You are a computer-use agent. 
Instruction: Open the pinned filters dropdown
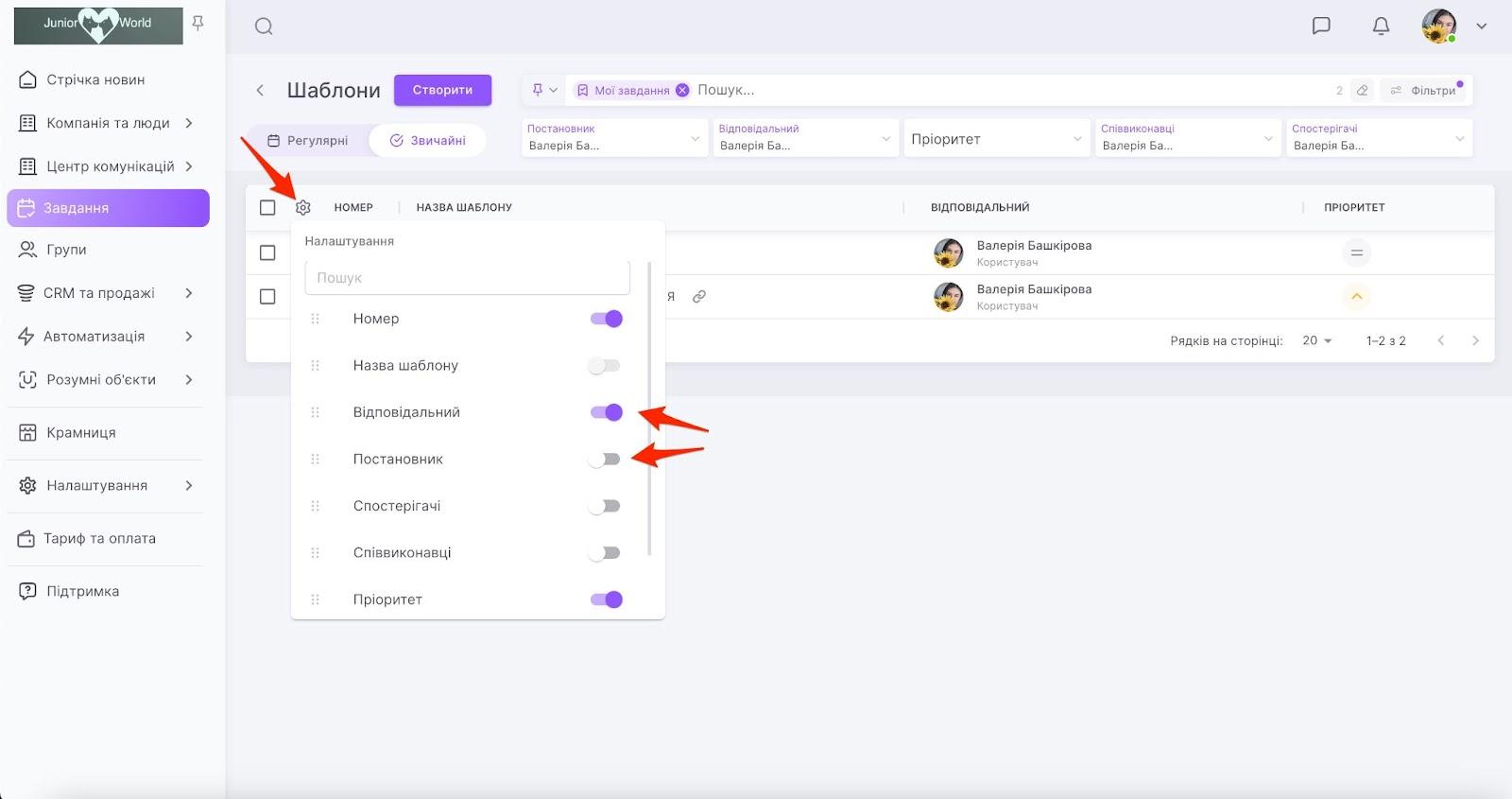pyautogui.click(x=544, y=90)
